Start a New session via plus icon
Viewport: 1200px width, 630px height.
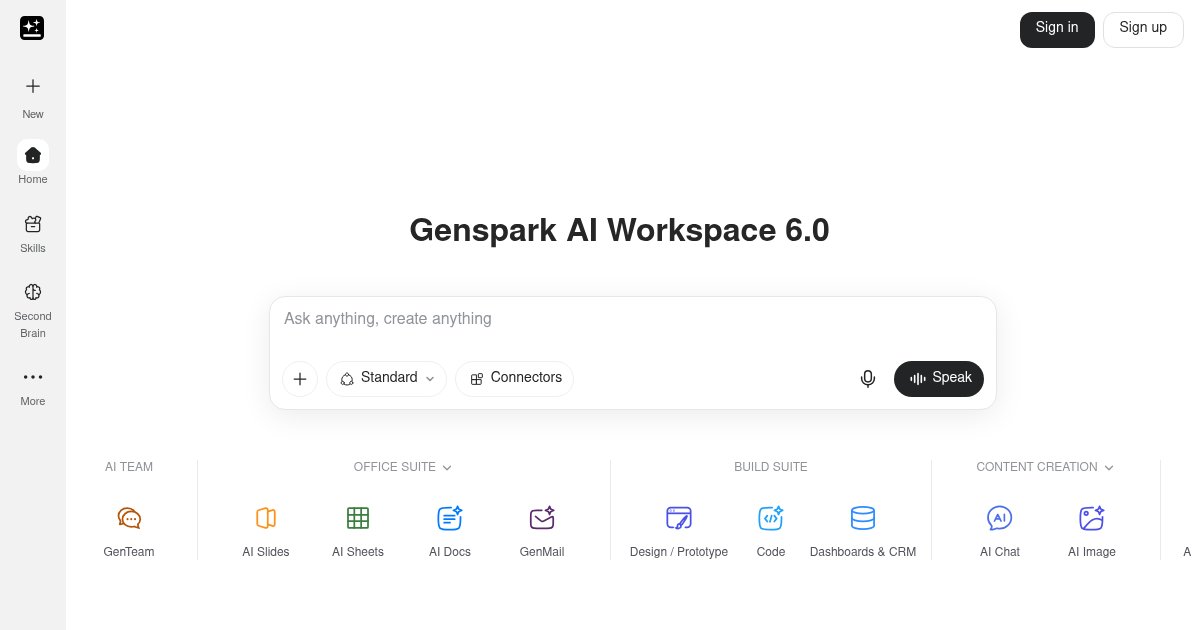(33, 86)
